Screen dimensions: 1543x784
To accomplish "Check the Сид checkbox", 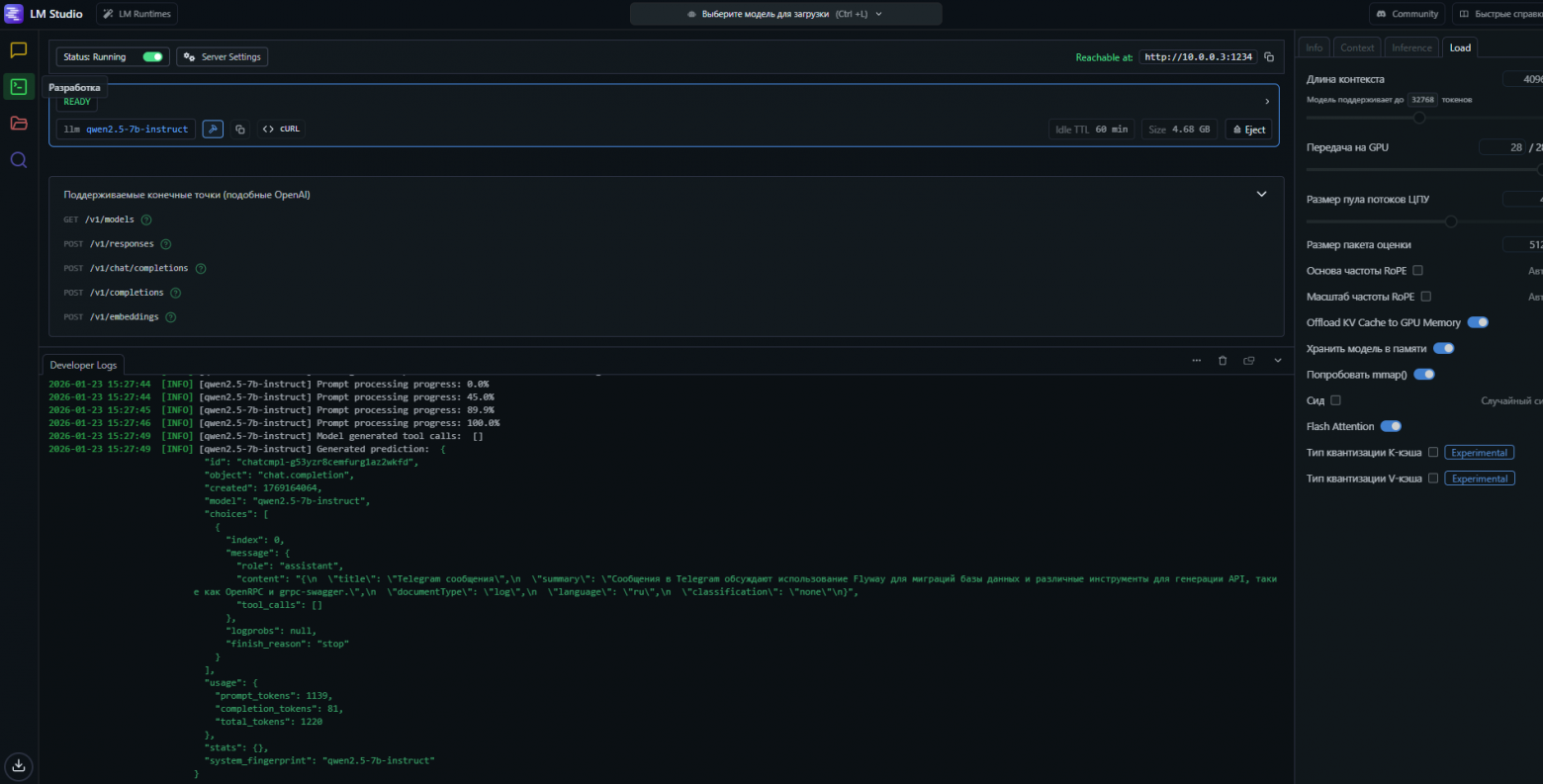I will pos(1335,400).
